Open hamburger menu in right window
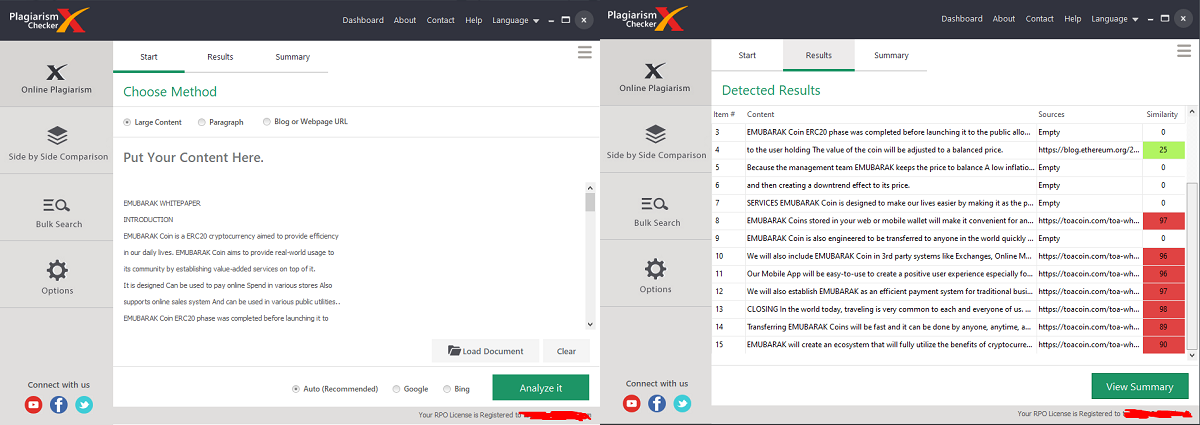The width and height of the screenshot is (1200, 425). point(1185,53)
